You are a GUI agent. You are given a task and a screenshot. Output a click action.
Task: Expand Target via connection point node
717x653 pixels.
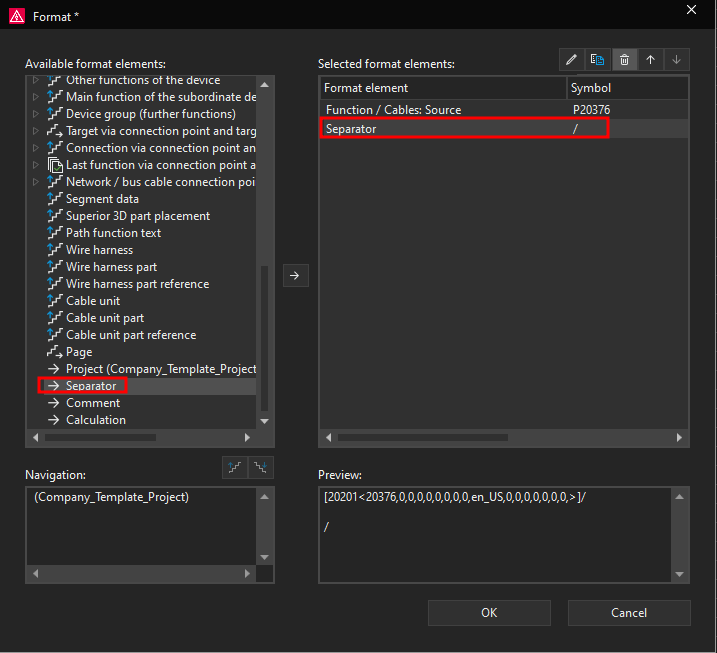pyautogui.click(x=36, y=131)
